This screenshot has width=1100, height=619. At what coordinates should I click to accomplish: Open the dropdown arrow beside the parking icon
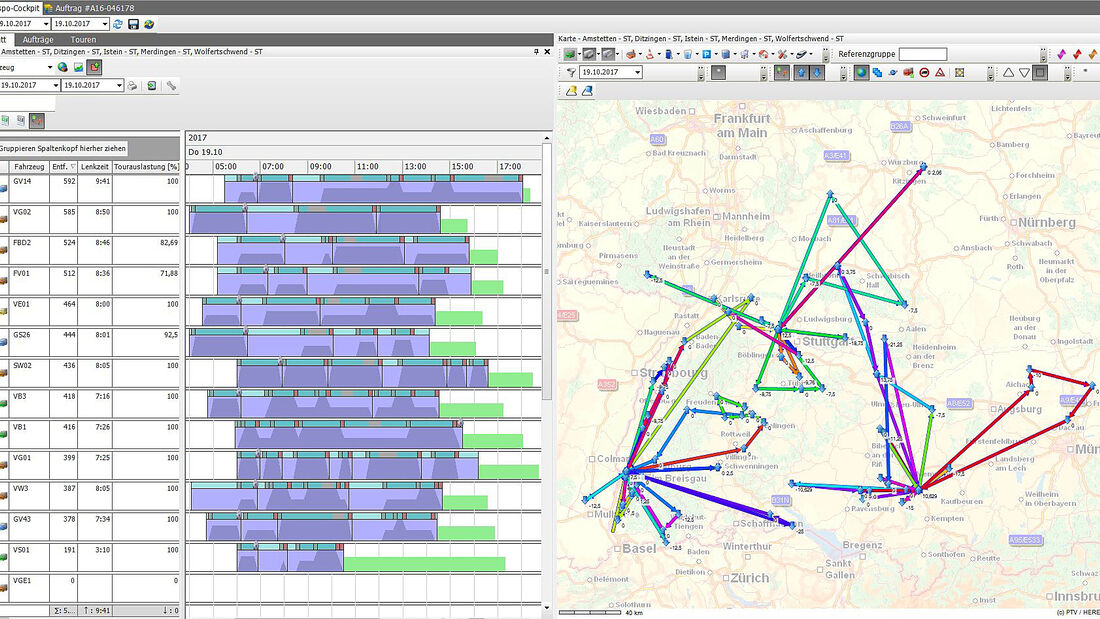(716, 54)
